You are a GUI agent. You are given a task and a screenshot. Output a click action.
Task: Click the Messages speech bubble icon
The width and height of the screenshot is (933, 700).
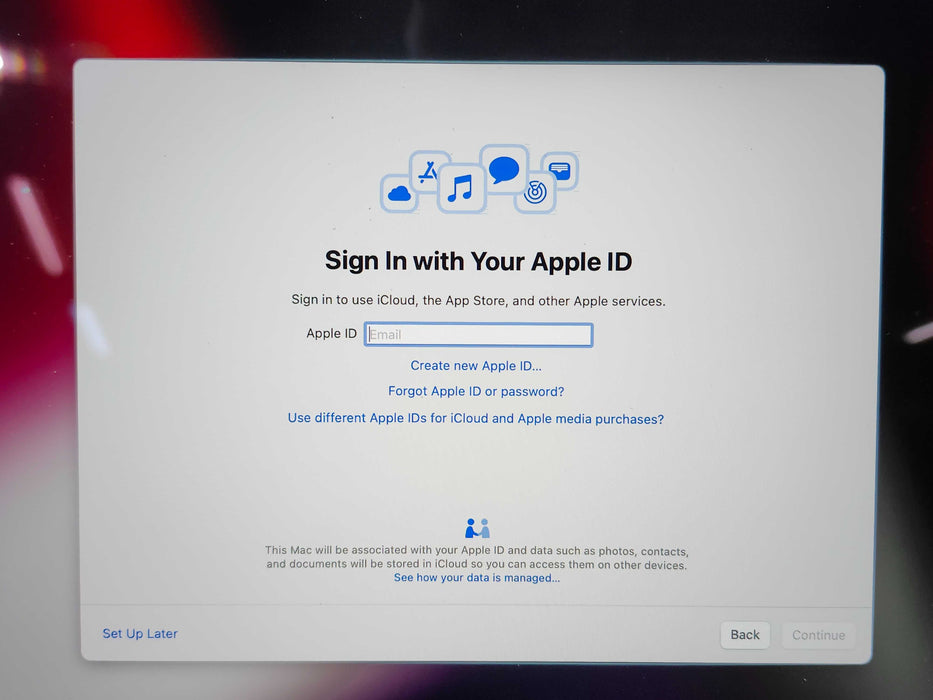[504, 169]
